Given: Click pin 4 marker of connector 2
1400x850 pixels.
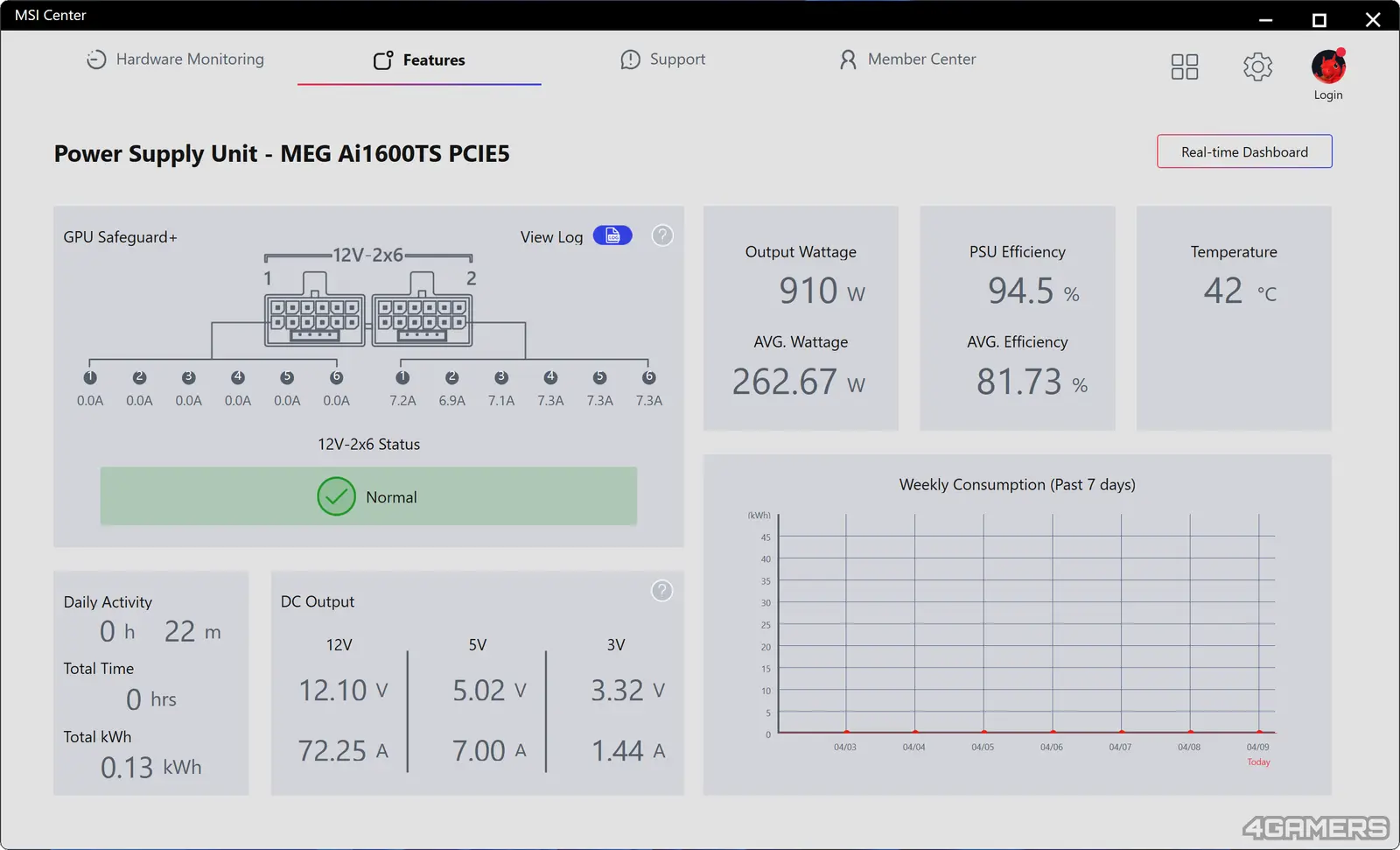Looking at the screenshot, I should (x=550, y=377).
